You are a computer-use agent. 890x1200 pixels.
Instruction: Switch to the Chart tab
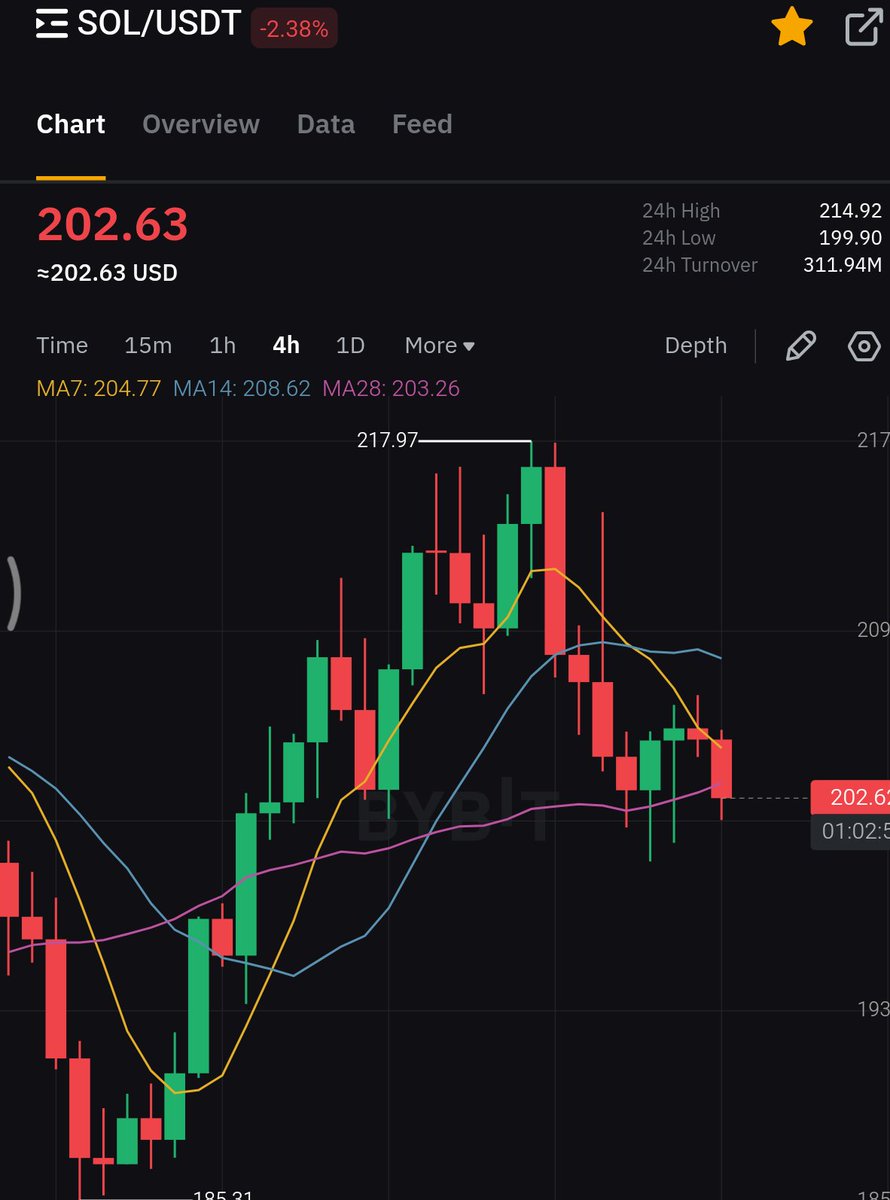(71, 124)
